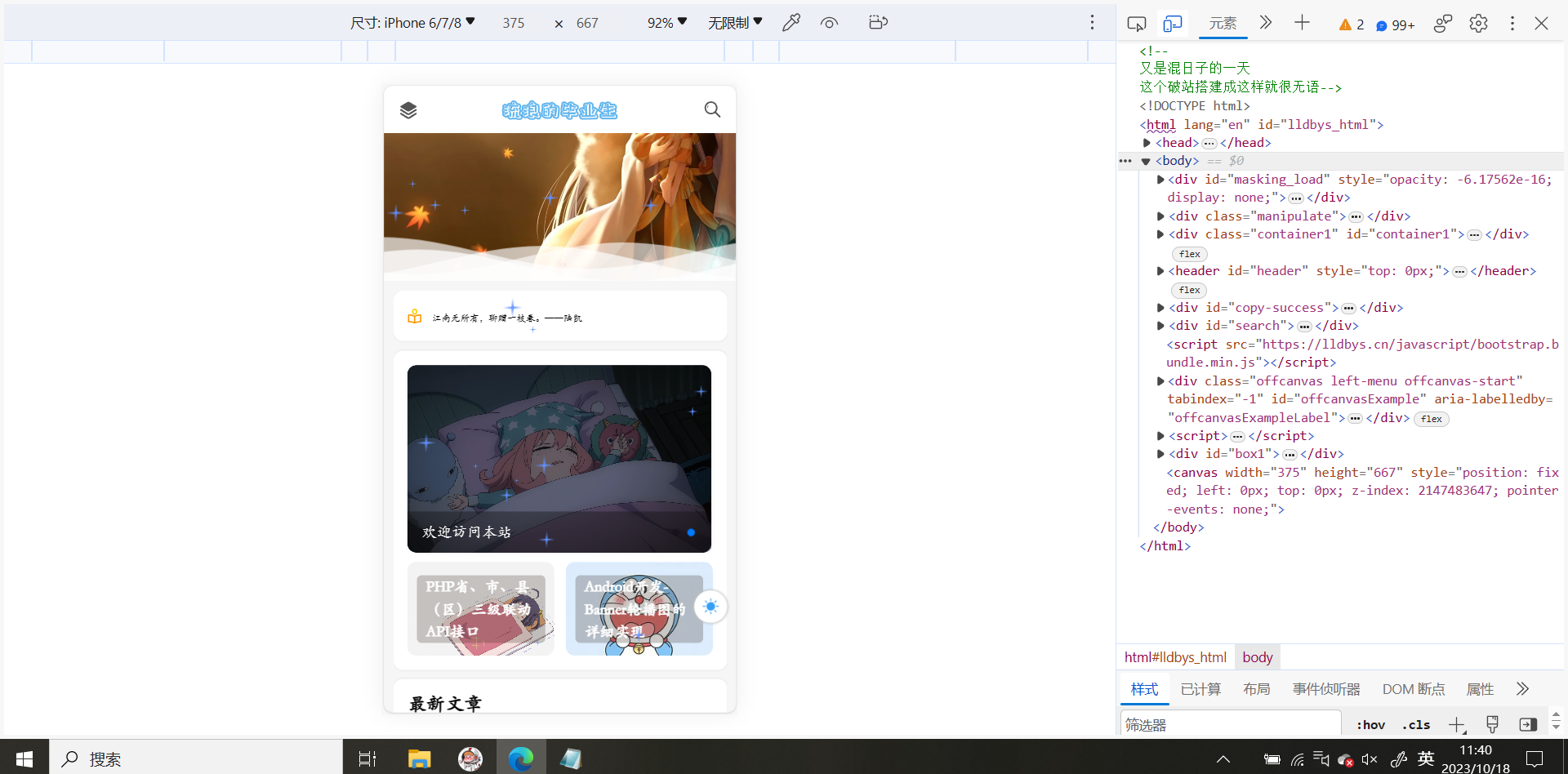The width and height of the screenshot is (1568, 774).
Task: Switch to the 已计算 tab
Action: click(1200, 689)
